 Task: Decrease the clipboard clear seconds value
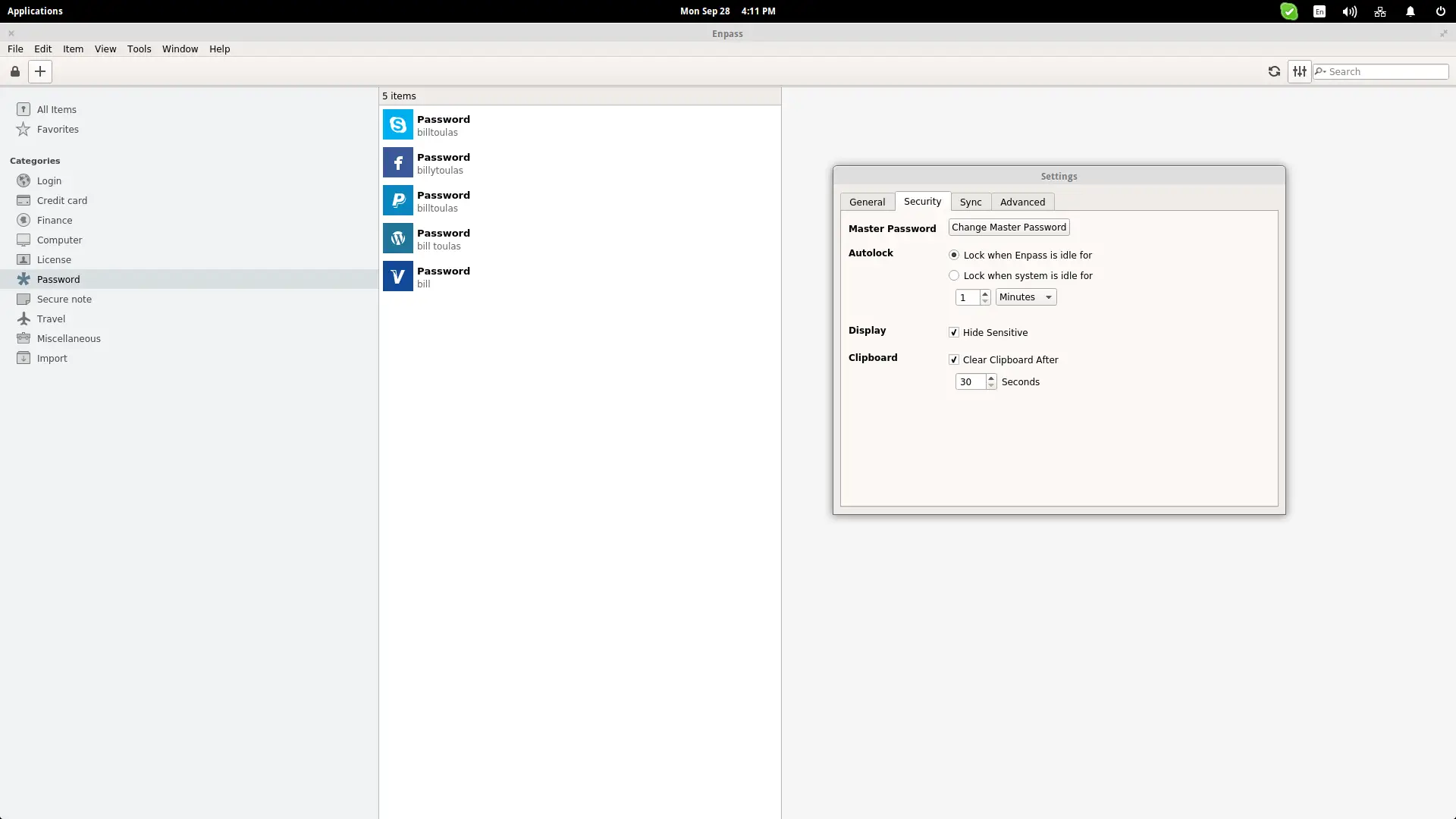[991, 385]
